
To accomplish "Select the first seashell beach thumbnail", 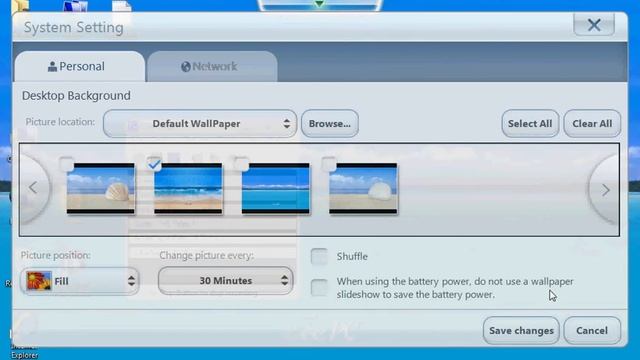I will point(101,189).
